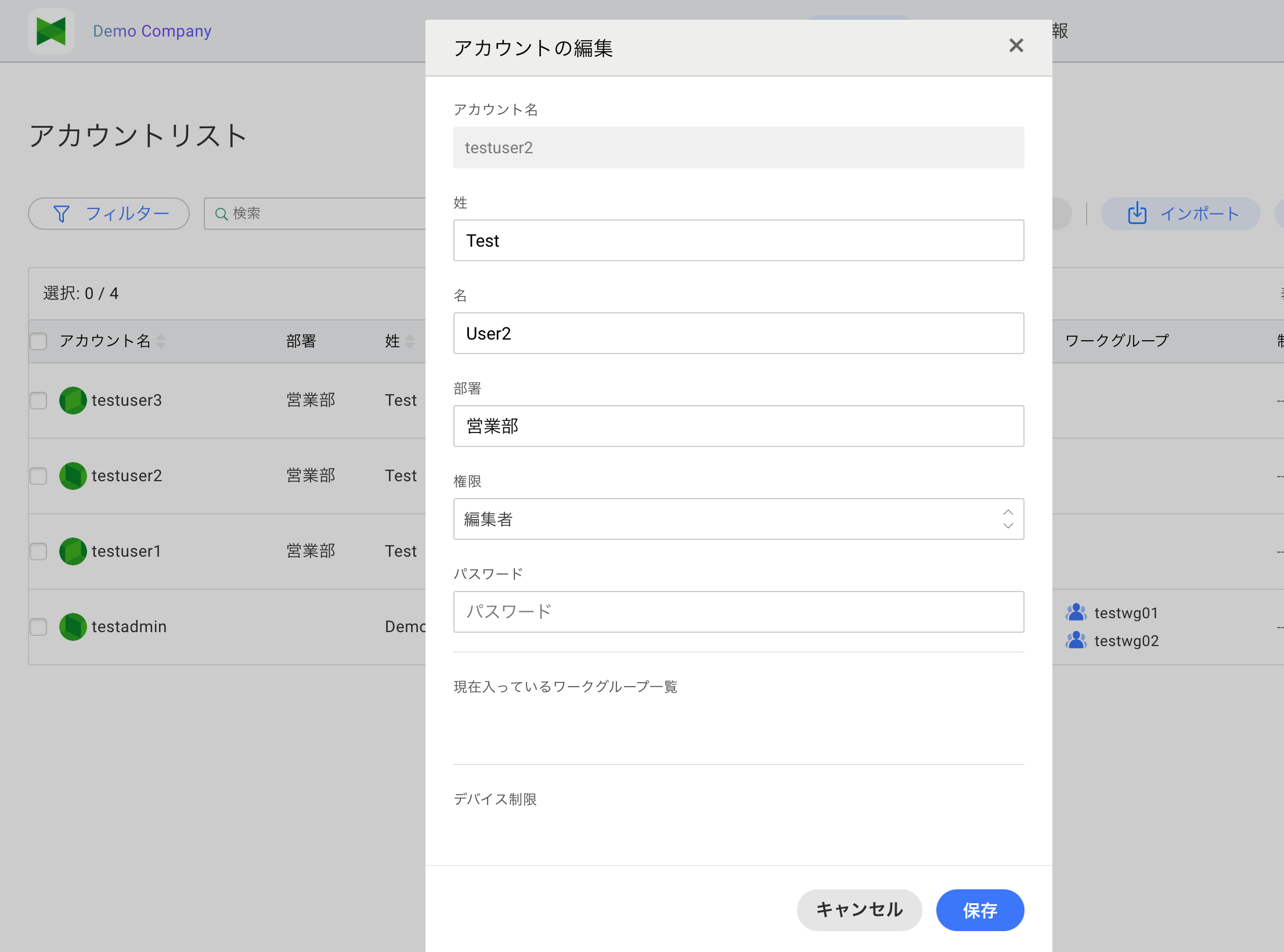Image resolution: width=1284 pixels, height=952 pixels.
Task: Click 選択: 0 / 4 selection counter
Action: 81,294
